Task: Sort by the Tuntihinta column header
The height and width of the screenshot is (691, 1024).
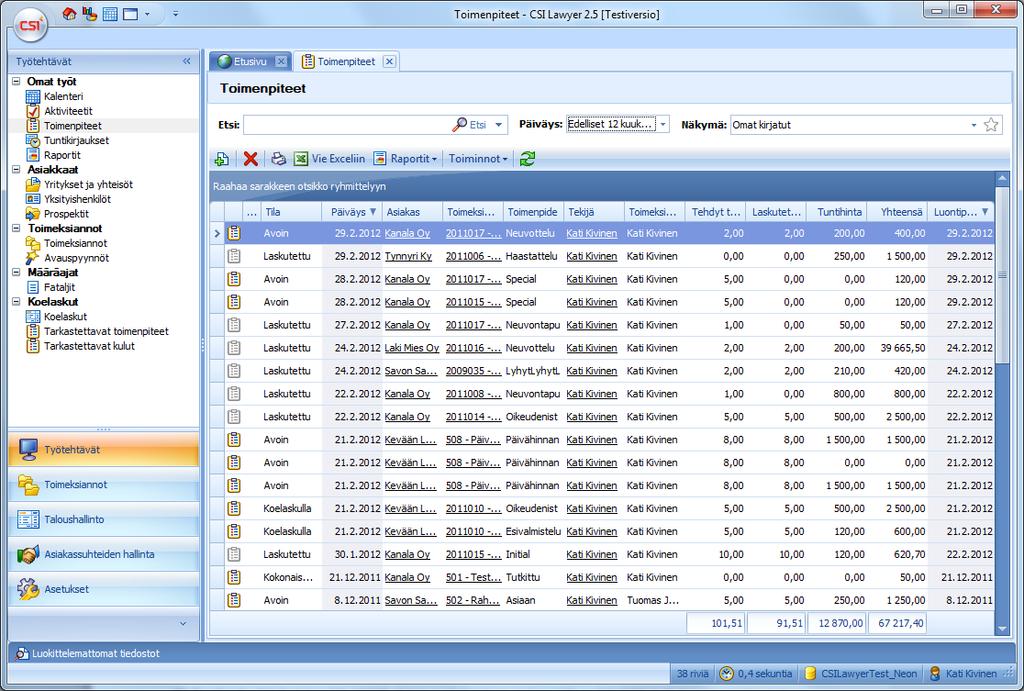Action: coord(835,212)
